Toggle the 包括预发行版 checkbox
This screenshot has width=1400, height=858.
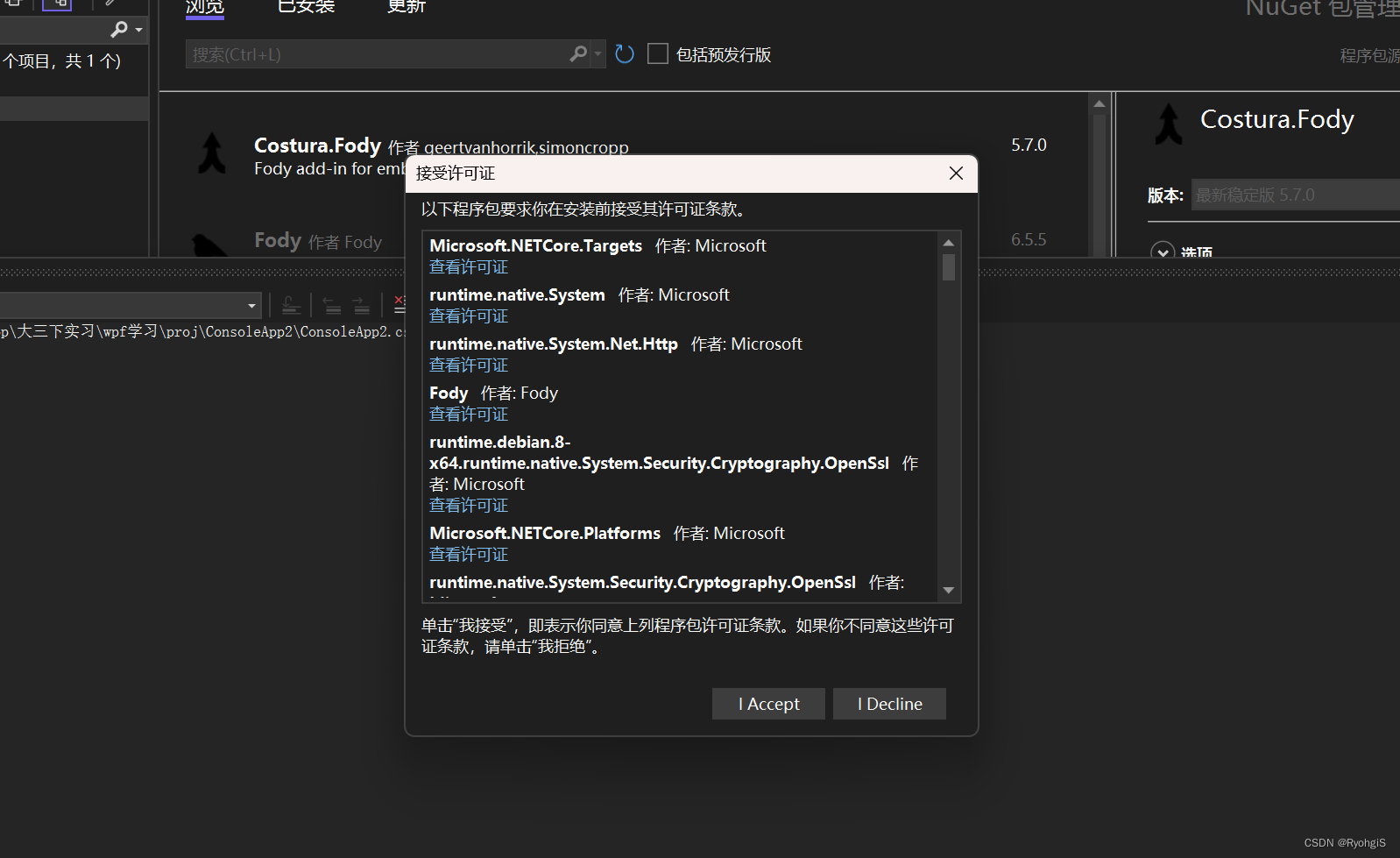click(658, 54)
